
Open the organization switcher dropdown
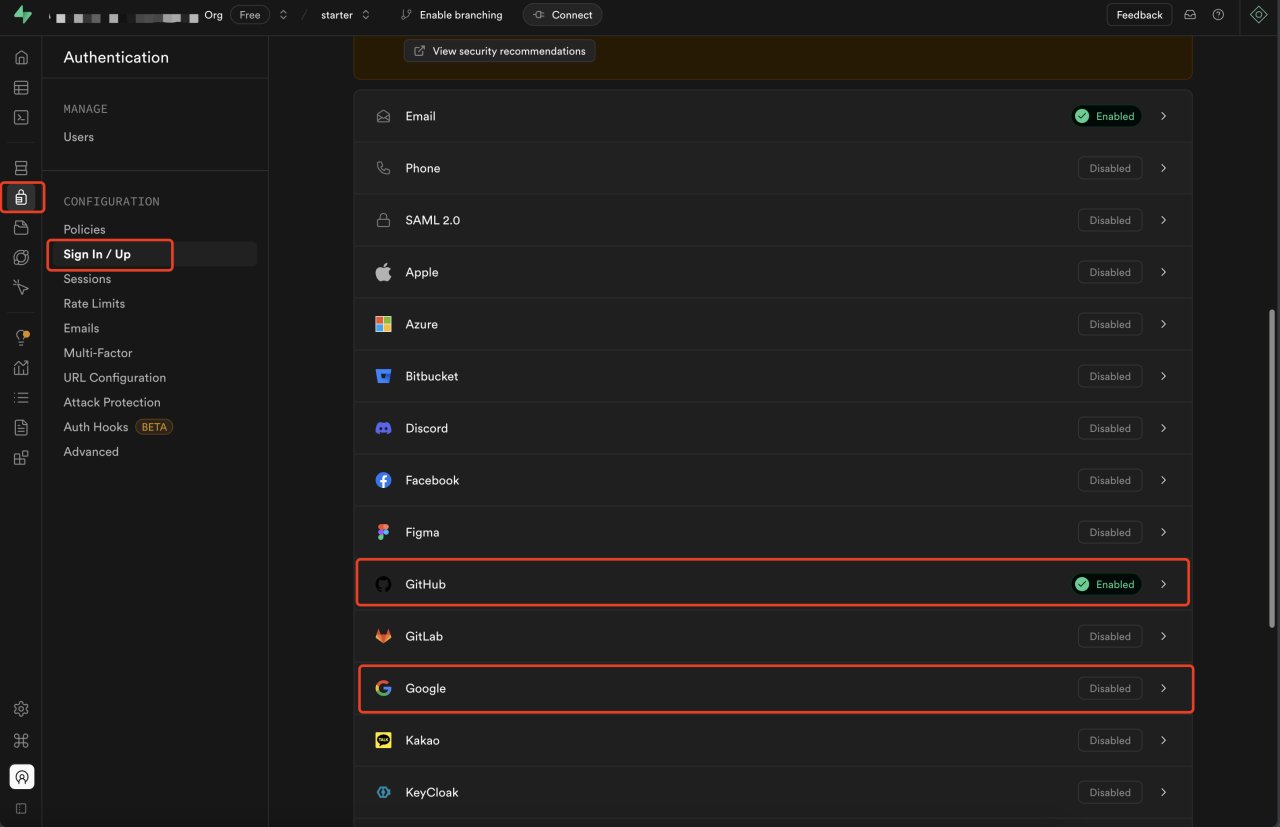(283, 15)
